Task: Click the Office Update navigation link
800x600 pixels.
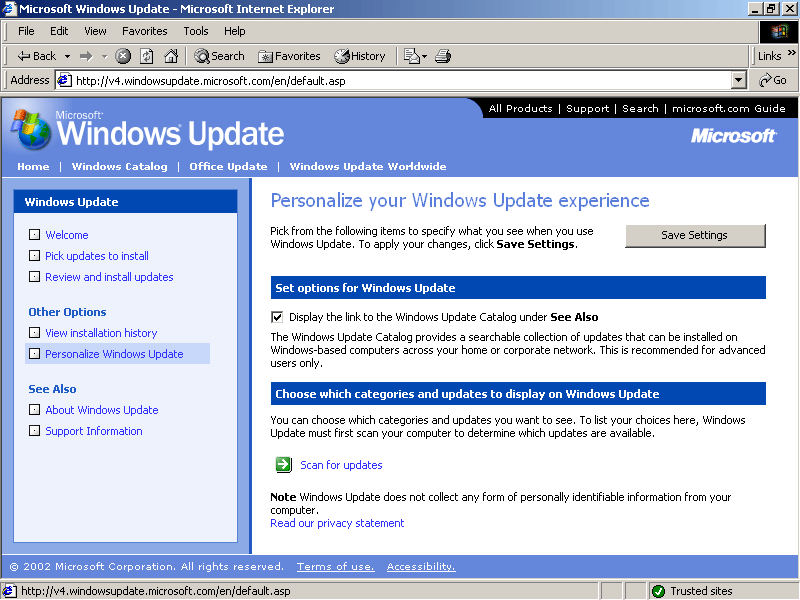Action: 228,167
